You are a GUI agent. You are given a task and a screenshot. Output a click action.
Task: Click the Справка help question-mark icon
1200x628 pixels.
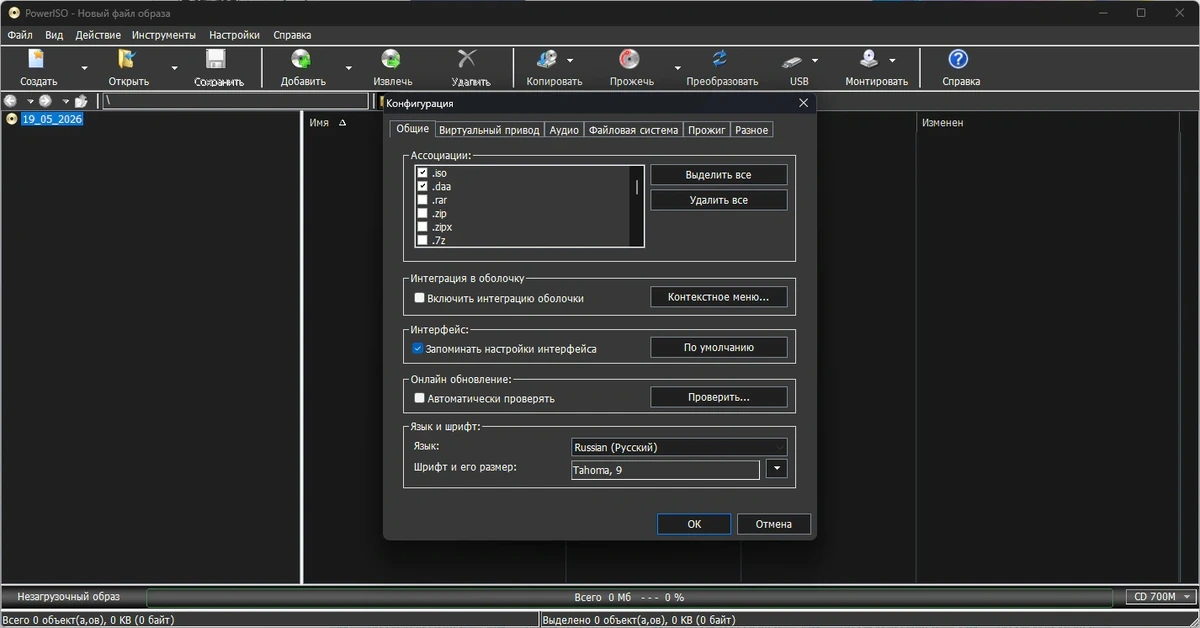pos(959,60)
